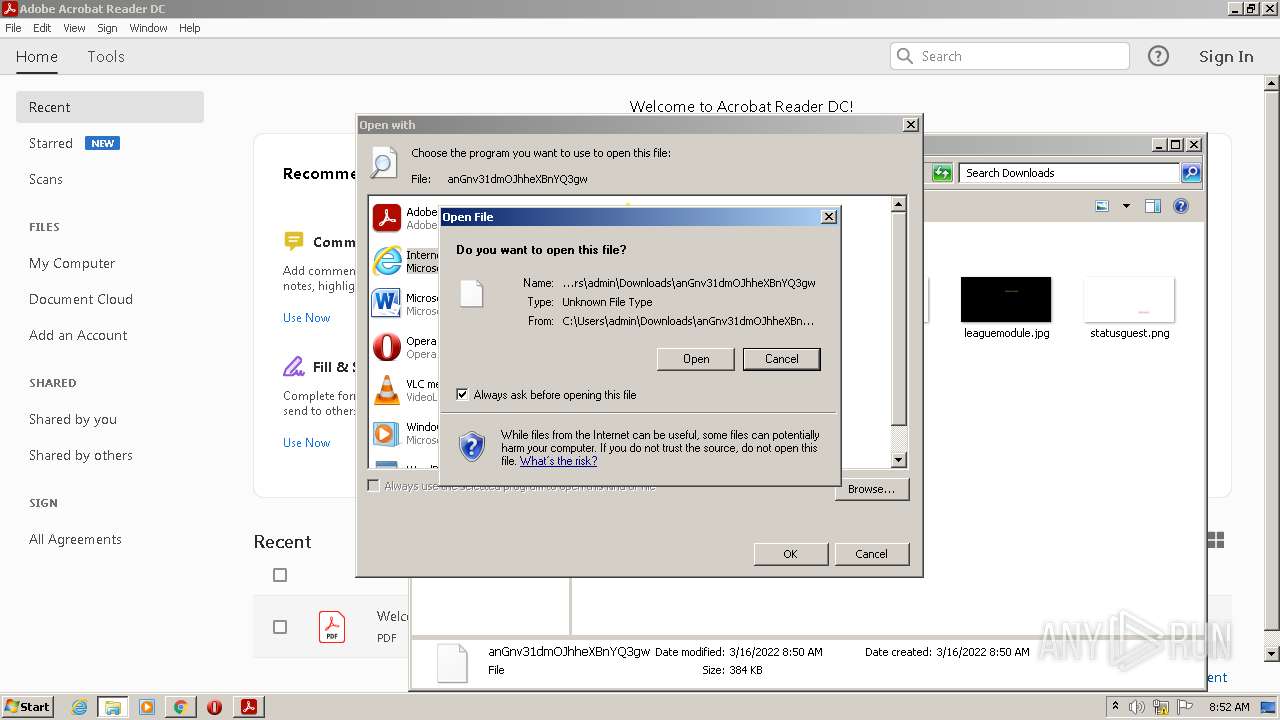The height and width of the screenshot is (720, 1280).
Task: Click OK in the Open with dialog
Action: 790,554
